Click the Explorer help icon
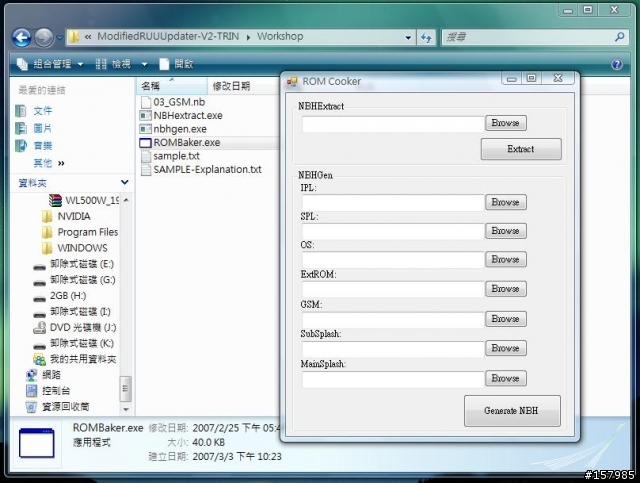Screen dimensions: 640x483 [617, 64]
